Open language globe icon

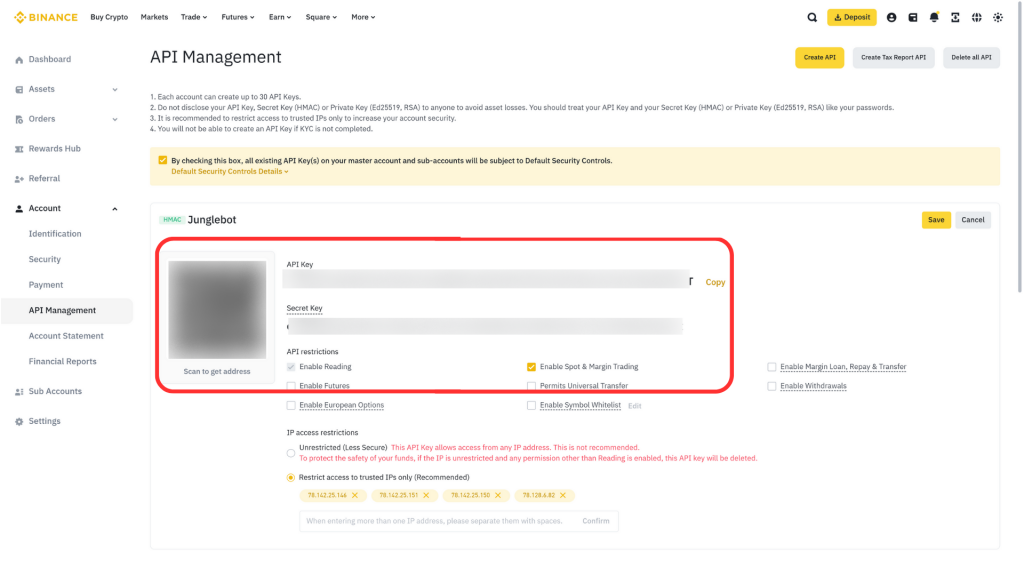(x=976, y=18)
